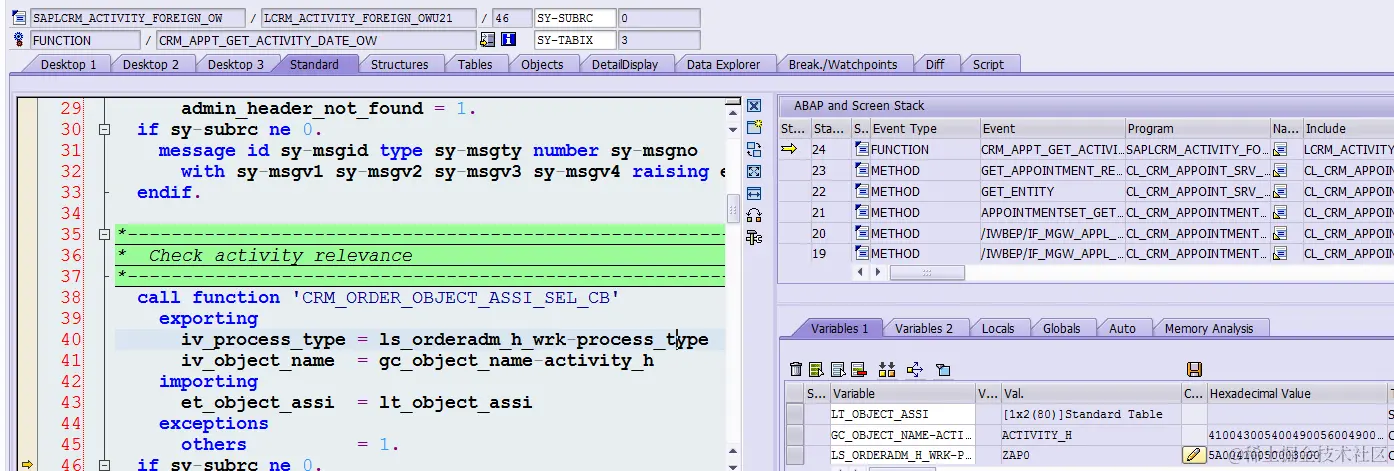Click the program icon left of SAPLCRM_ACTIVITY_FOREIGN_OW
The width and height of the screenshot is (1394, 471).
click(19, 18)
